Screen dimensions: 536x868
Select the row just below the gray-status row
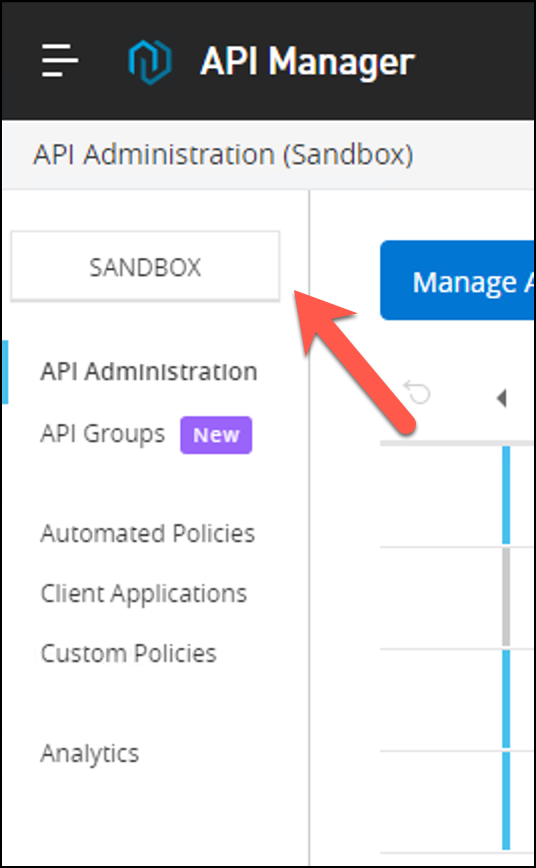[457, 699]
